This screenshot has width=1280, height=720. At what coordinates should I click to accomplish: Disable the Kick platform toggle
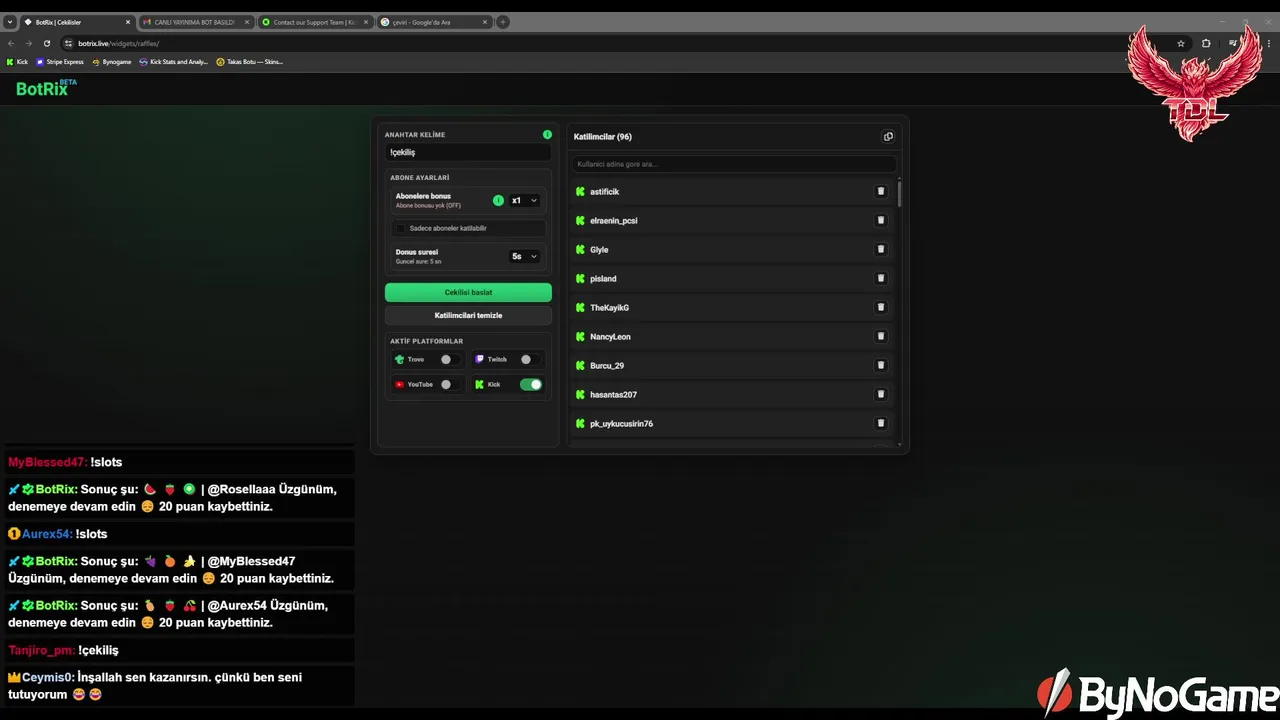[530, 384]
